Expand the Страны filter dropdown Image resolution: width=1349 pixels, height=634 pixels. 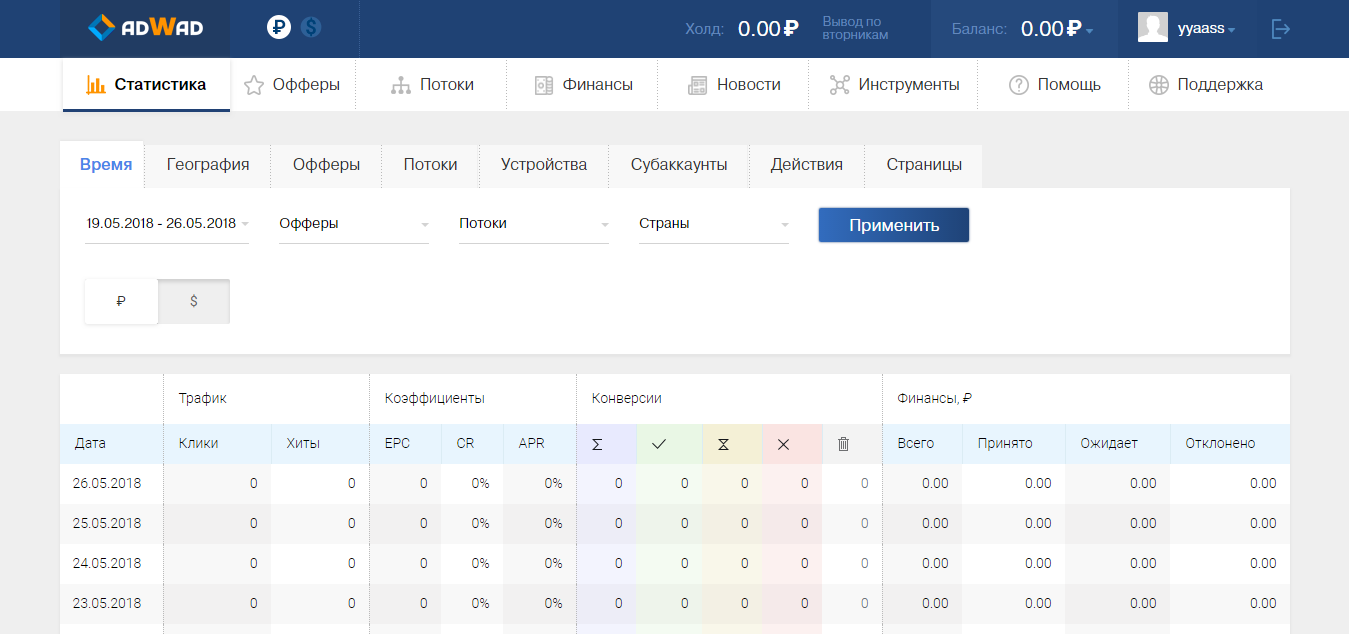[714, 224]
